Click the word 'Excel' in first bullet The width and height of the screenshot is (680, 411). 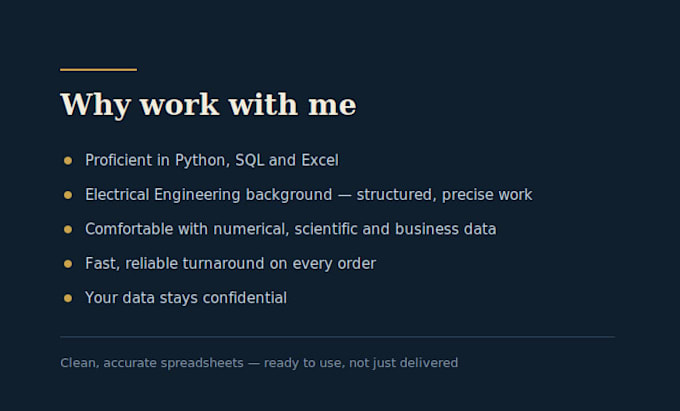pyautogui.click(x=320, y=160)
